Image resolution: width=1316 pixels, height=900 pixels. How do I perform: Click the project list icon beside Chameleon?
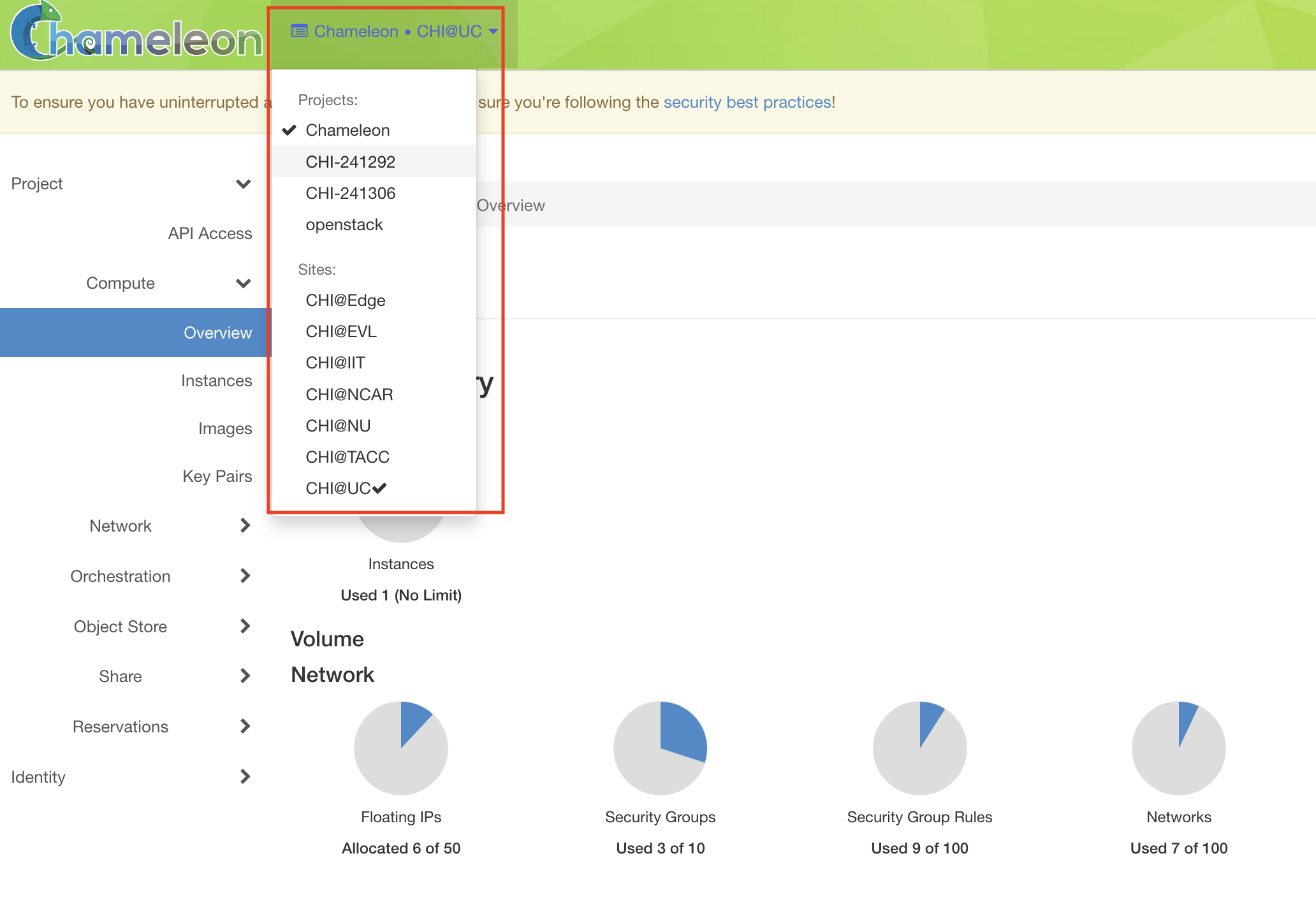pos(299,31)
